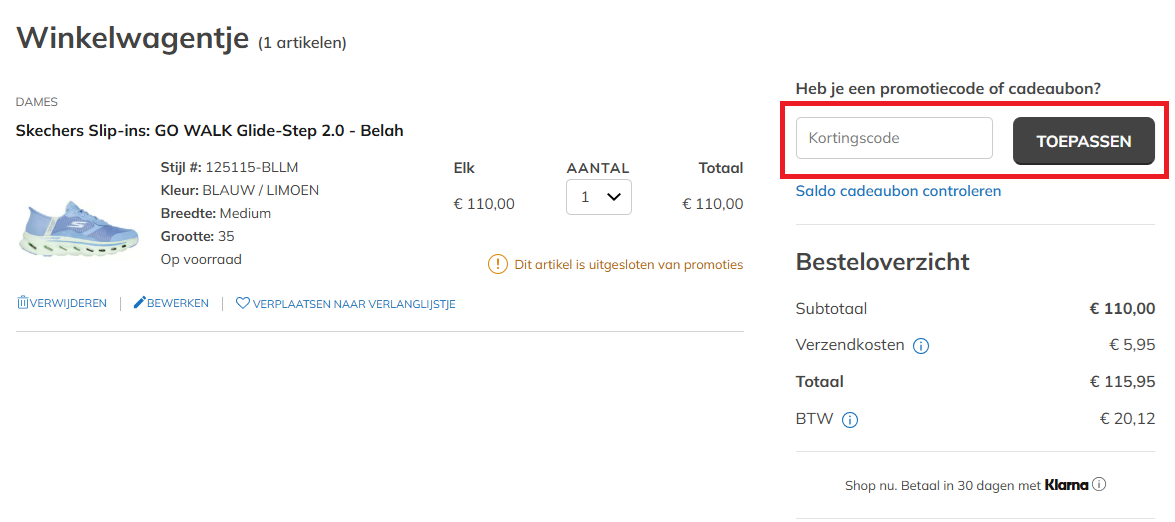Focus the Kortingscode input field

coord(894,138)
